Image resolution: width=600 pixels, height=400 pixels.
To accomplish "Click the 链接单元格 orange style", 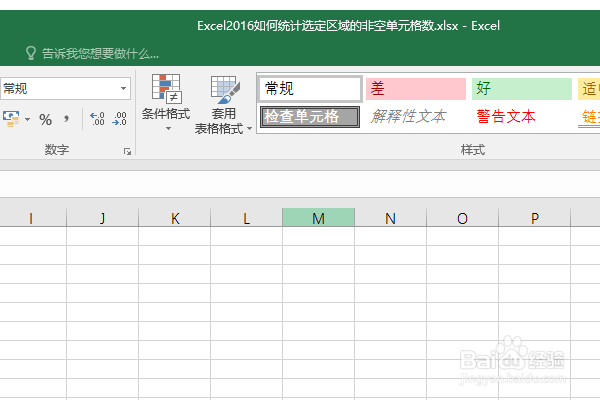I will coord(589,117).
